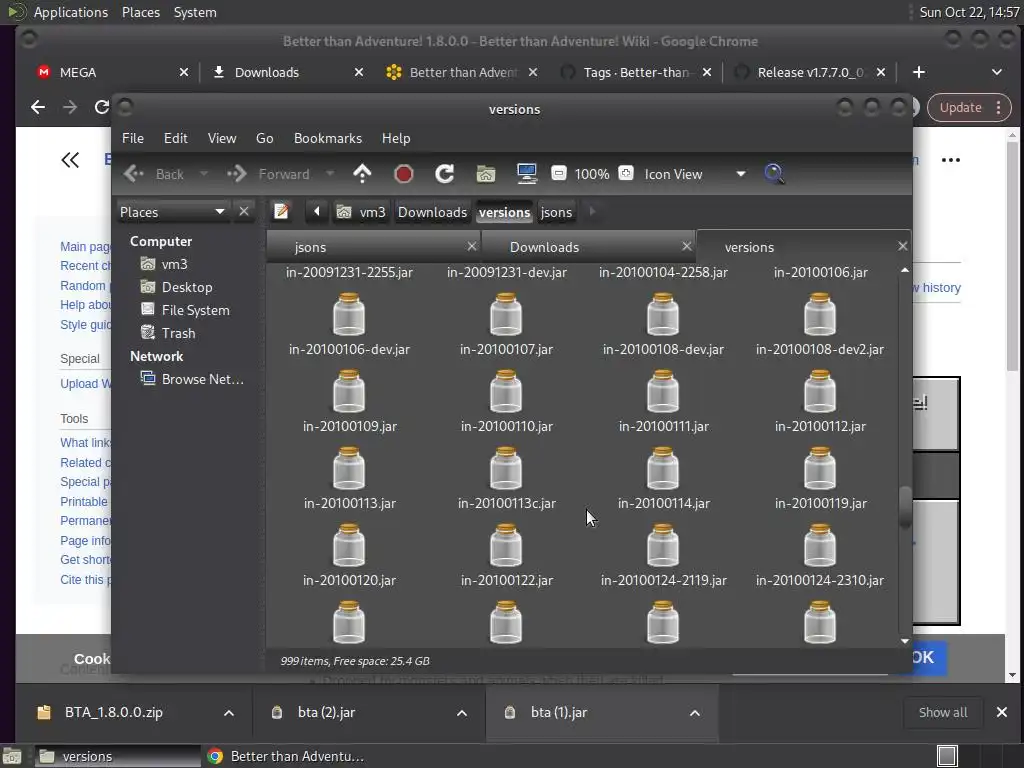Reload the current folder view
This screenshot has width=1024, height=768.
click(445, 174)
